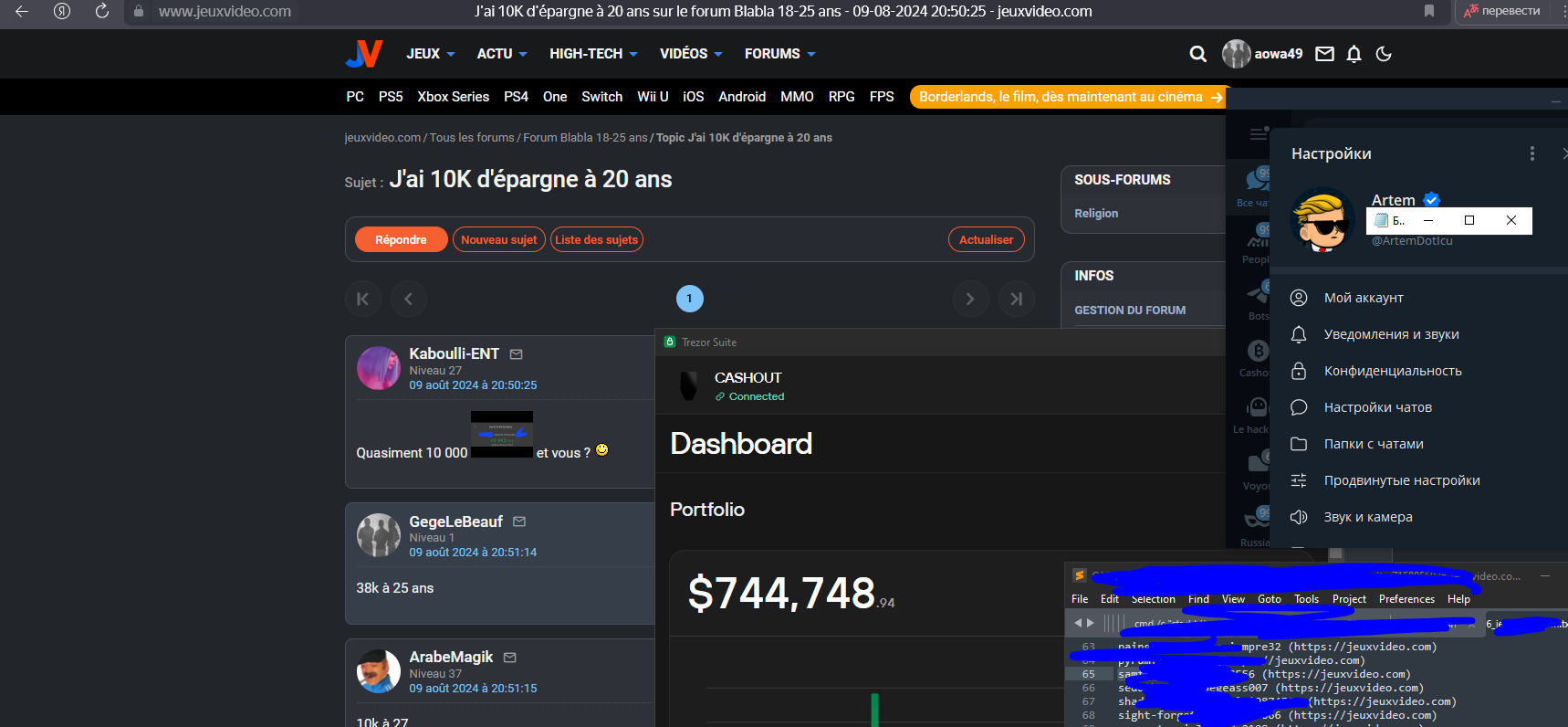Open ArabeMagik's avatar profile
Screen dimensions: 1568x727
[378, 671]
